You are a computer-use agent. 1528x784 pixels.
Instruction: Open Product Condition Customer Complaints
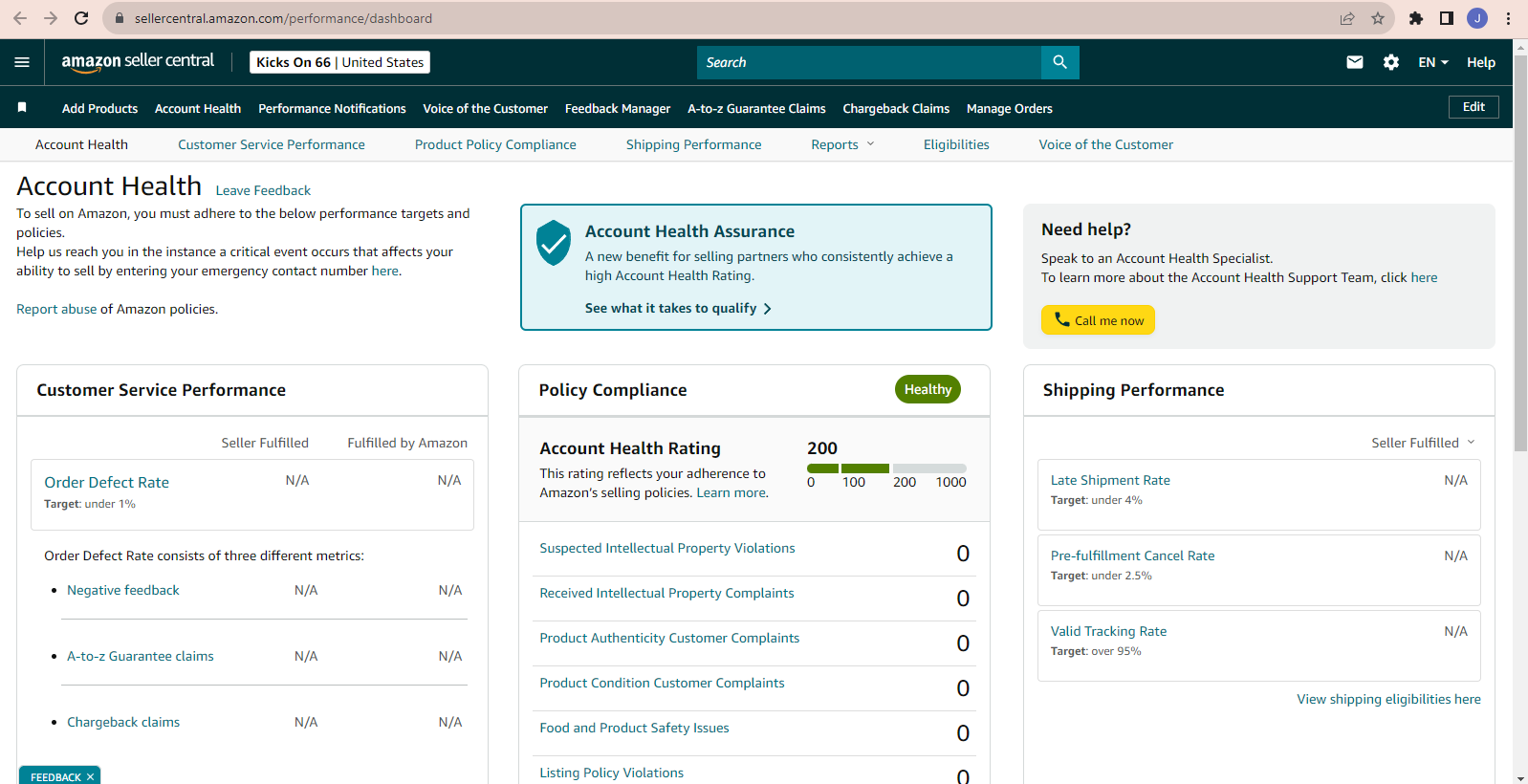[662, 683]
